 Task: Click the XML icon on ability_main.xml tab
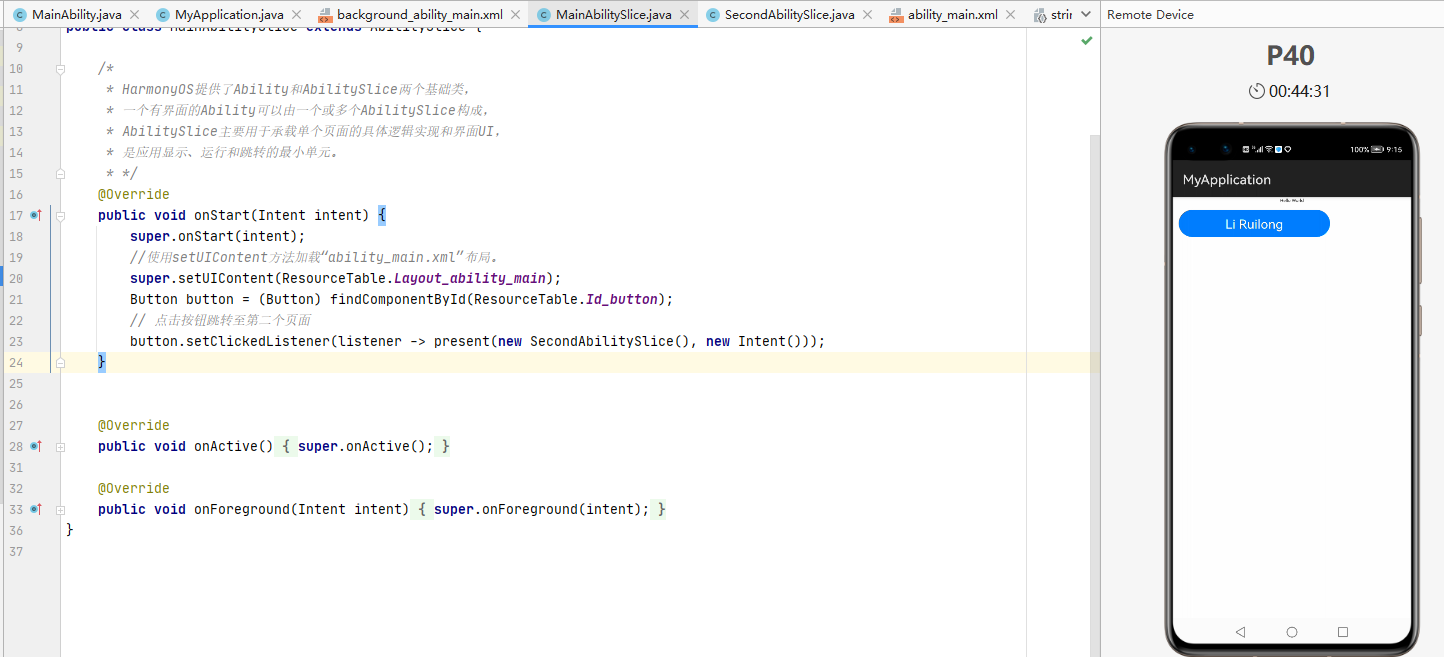point(896,15)
